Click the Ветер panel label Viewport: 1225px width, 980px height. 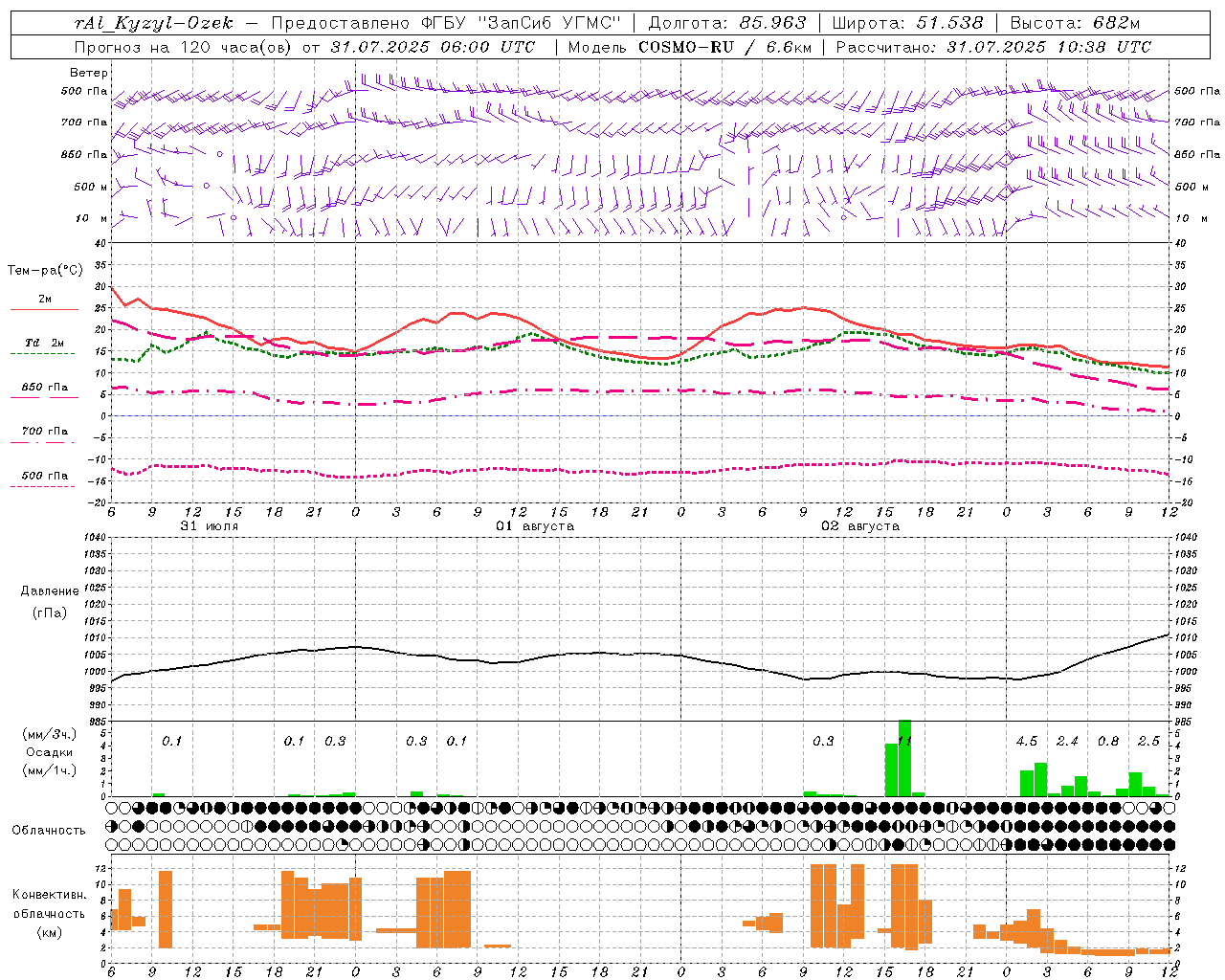click(89, 73)
